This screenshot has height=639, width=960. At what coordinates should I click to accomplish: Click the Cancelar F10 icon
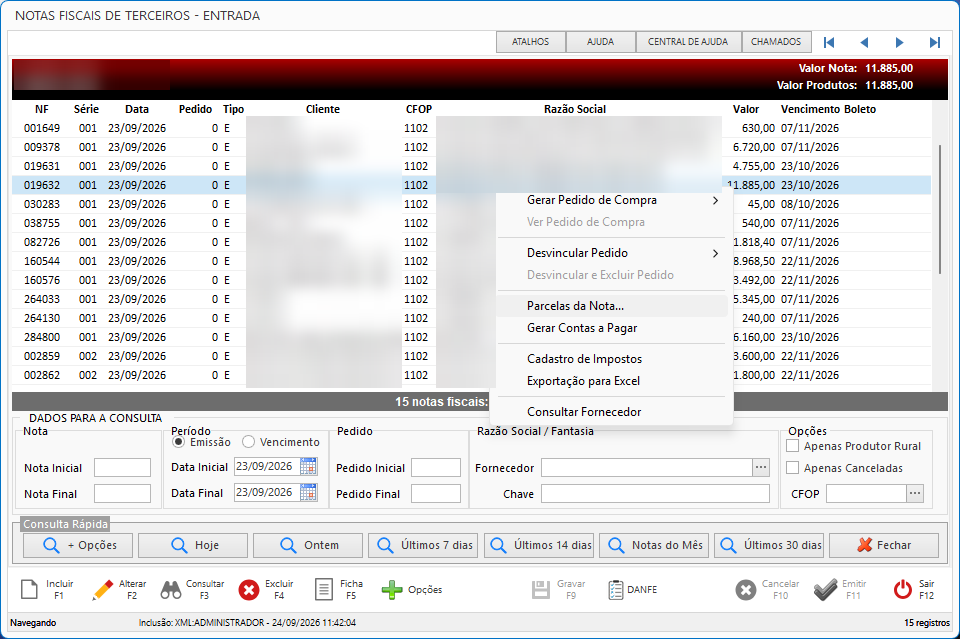coord(746,590)
